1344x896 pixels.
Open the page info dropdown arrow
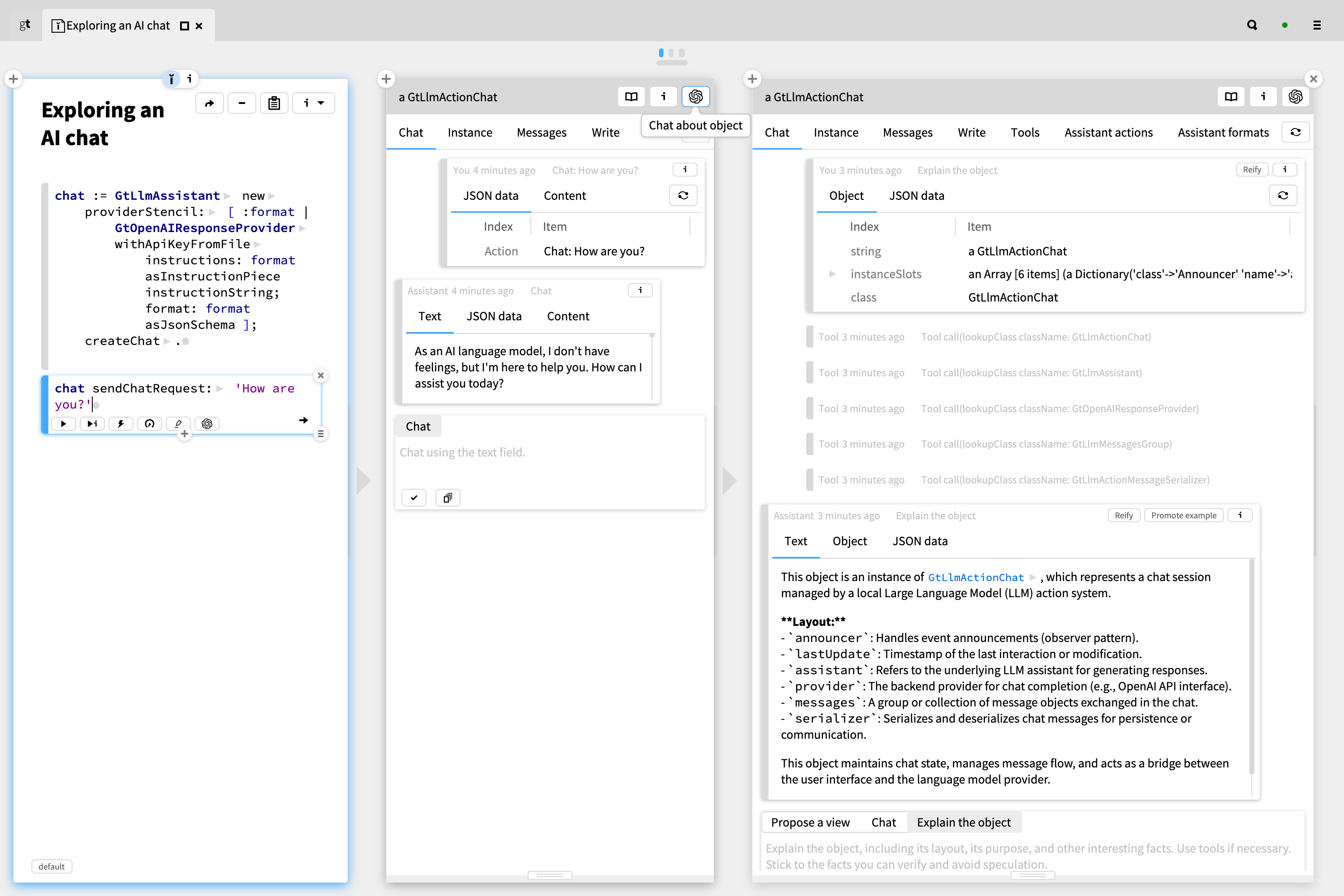321,103
